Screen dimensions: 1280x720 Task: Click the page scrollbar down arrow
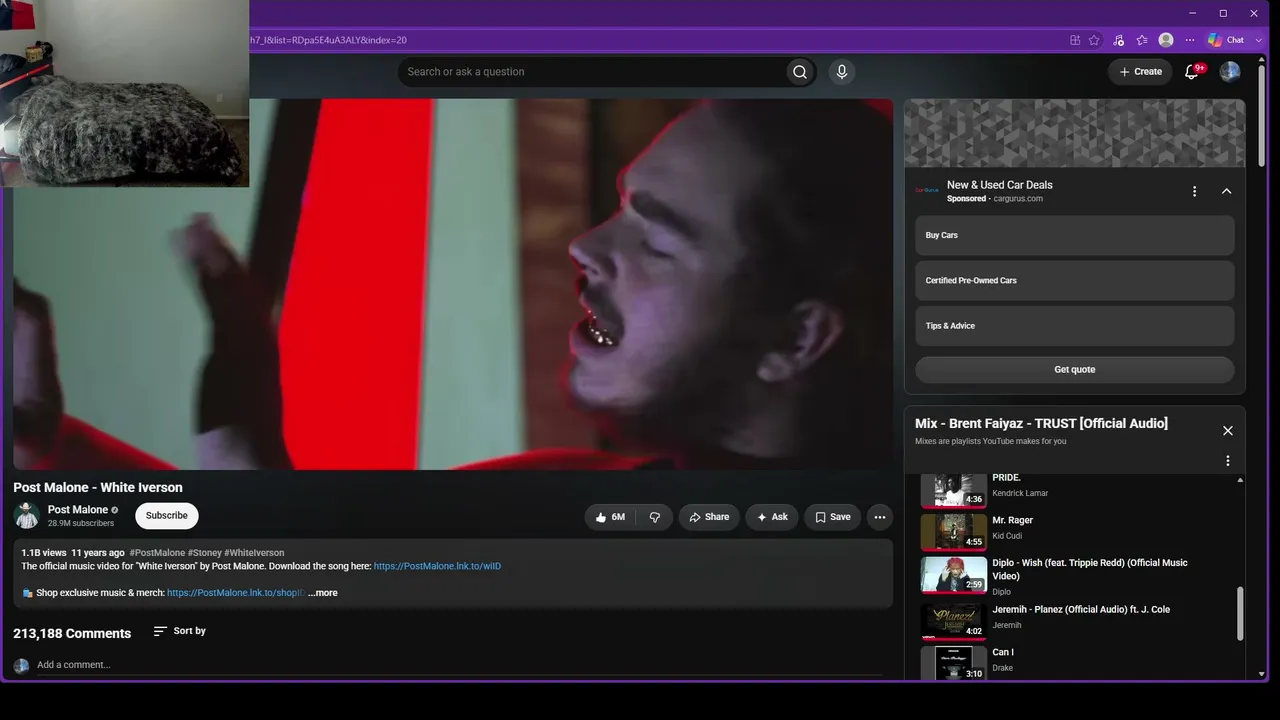click(x=1262, y=674)
